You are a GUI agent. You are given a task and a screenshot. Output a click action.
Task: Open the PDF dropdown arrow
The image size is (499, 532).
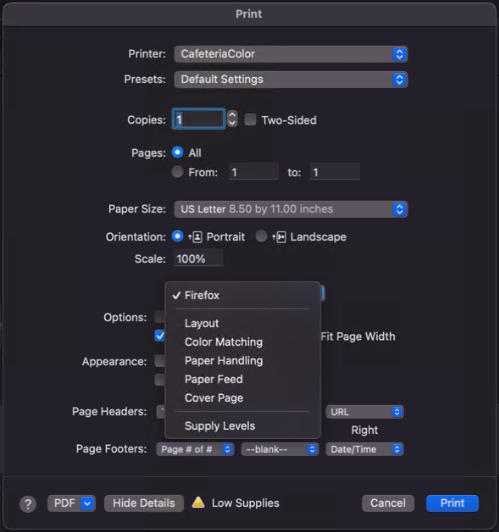(x=88, y=503)
